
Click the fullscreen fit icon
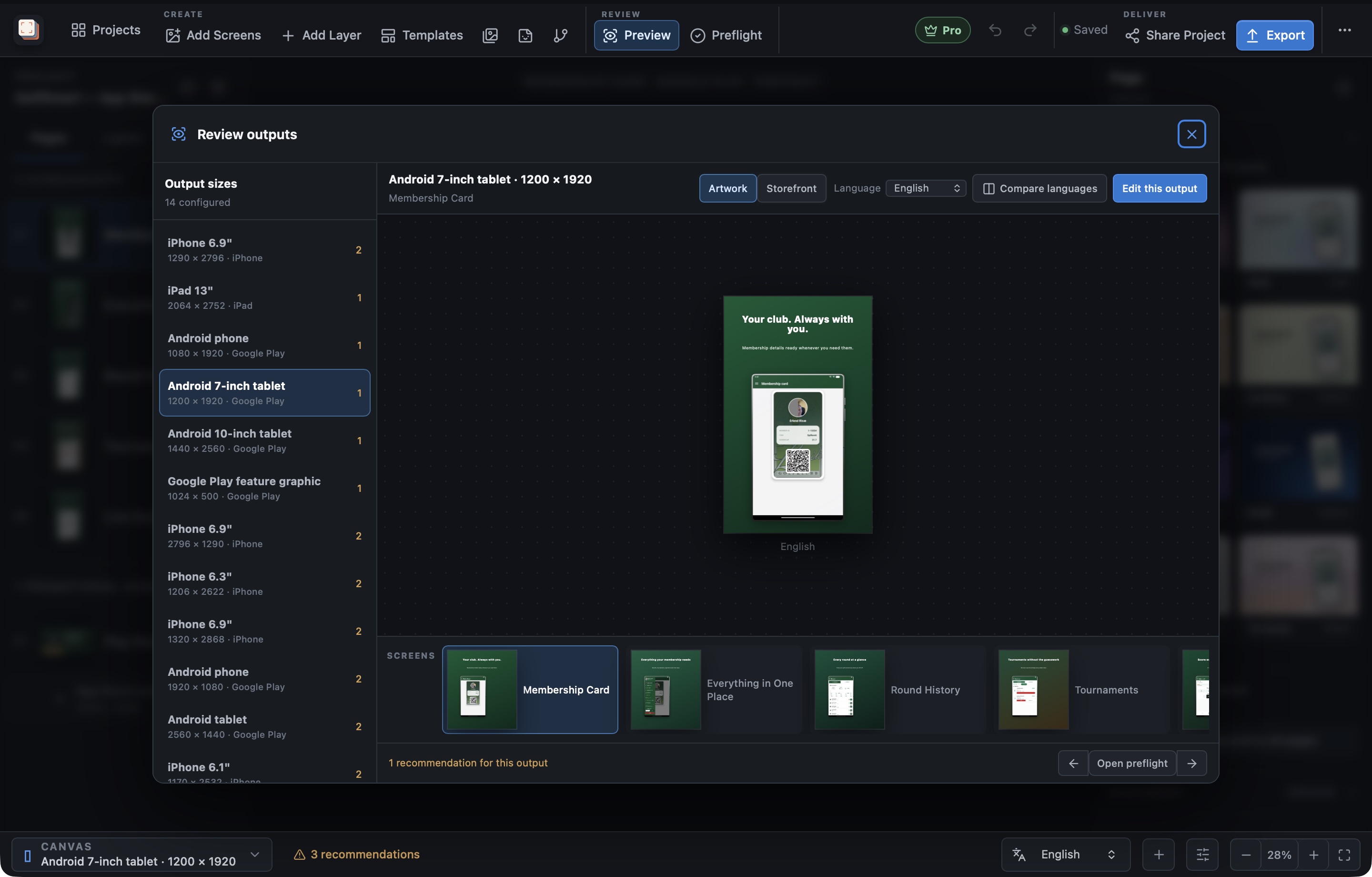coord(1344,854)
